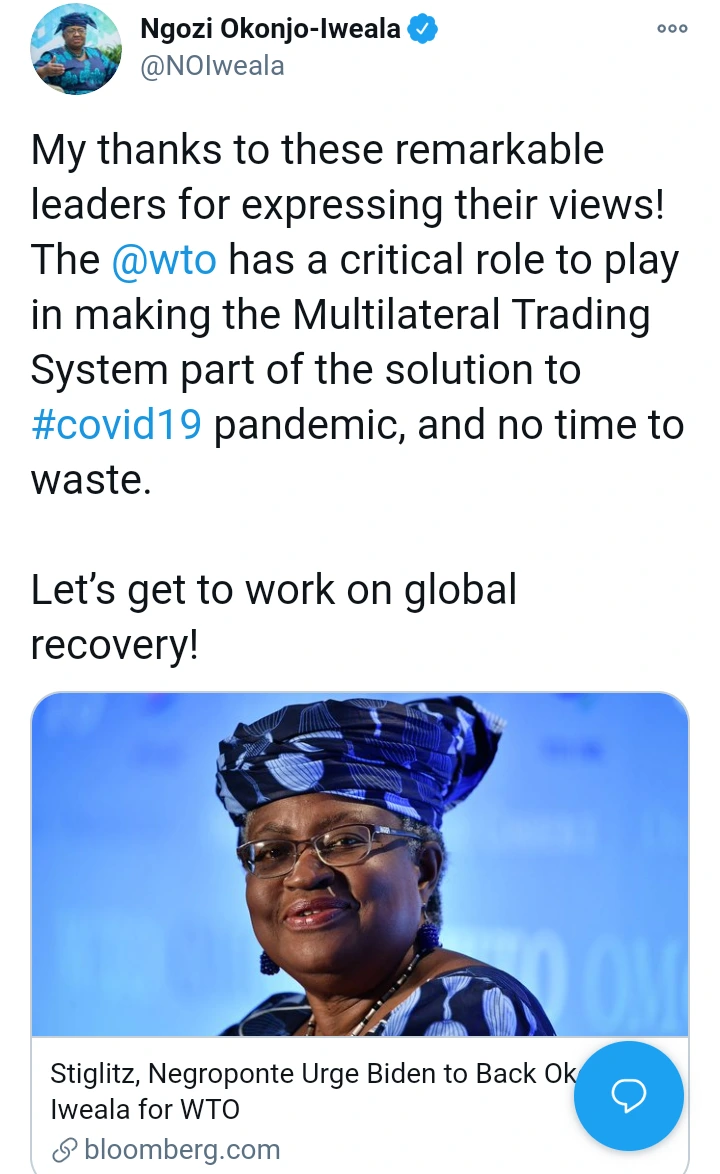Tap the word 'recovery!' in the tweet
This screenshot has height=1174, width=720.
pos(115,645)
